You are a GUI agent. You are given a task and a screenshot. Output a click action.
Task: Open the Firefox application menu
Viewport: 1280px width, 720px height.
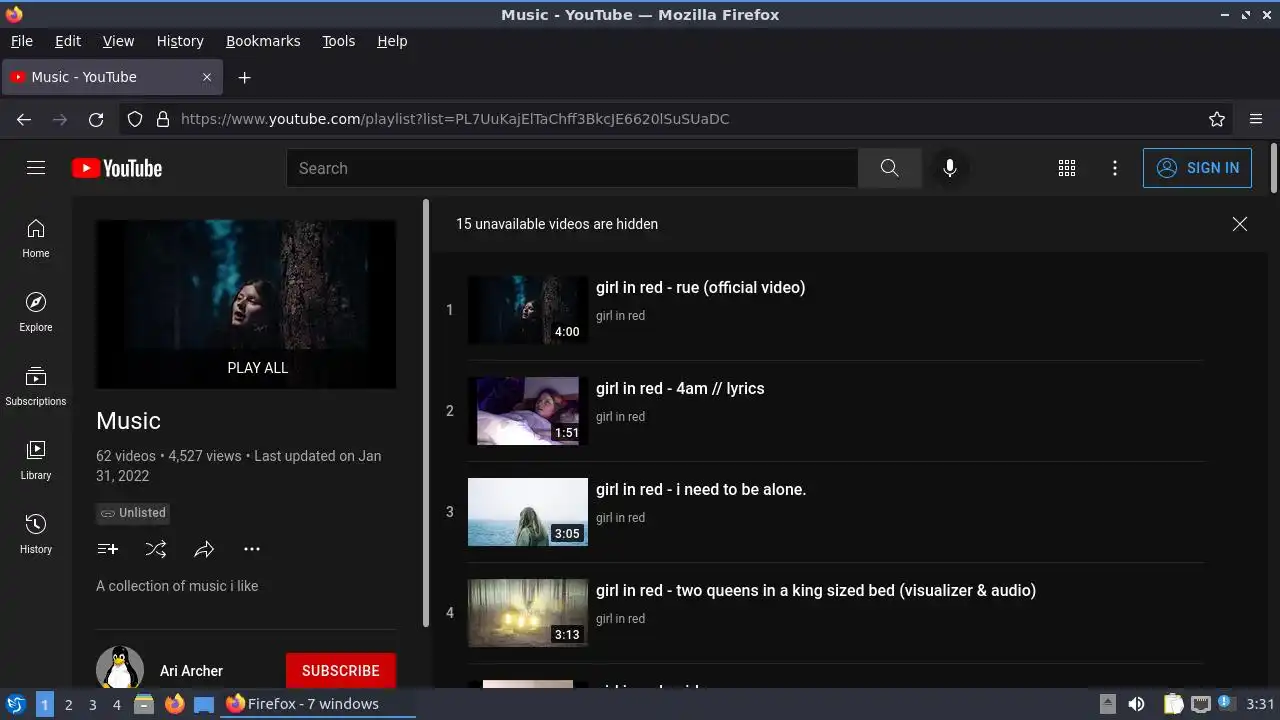(1256, 119)
